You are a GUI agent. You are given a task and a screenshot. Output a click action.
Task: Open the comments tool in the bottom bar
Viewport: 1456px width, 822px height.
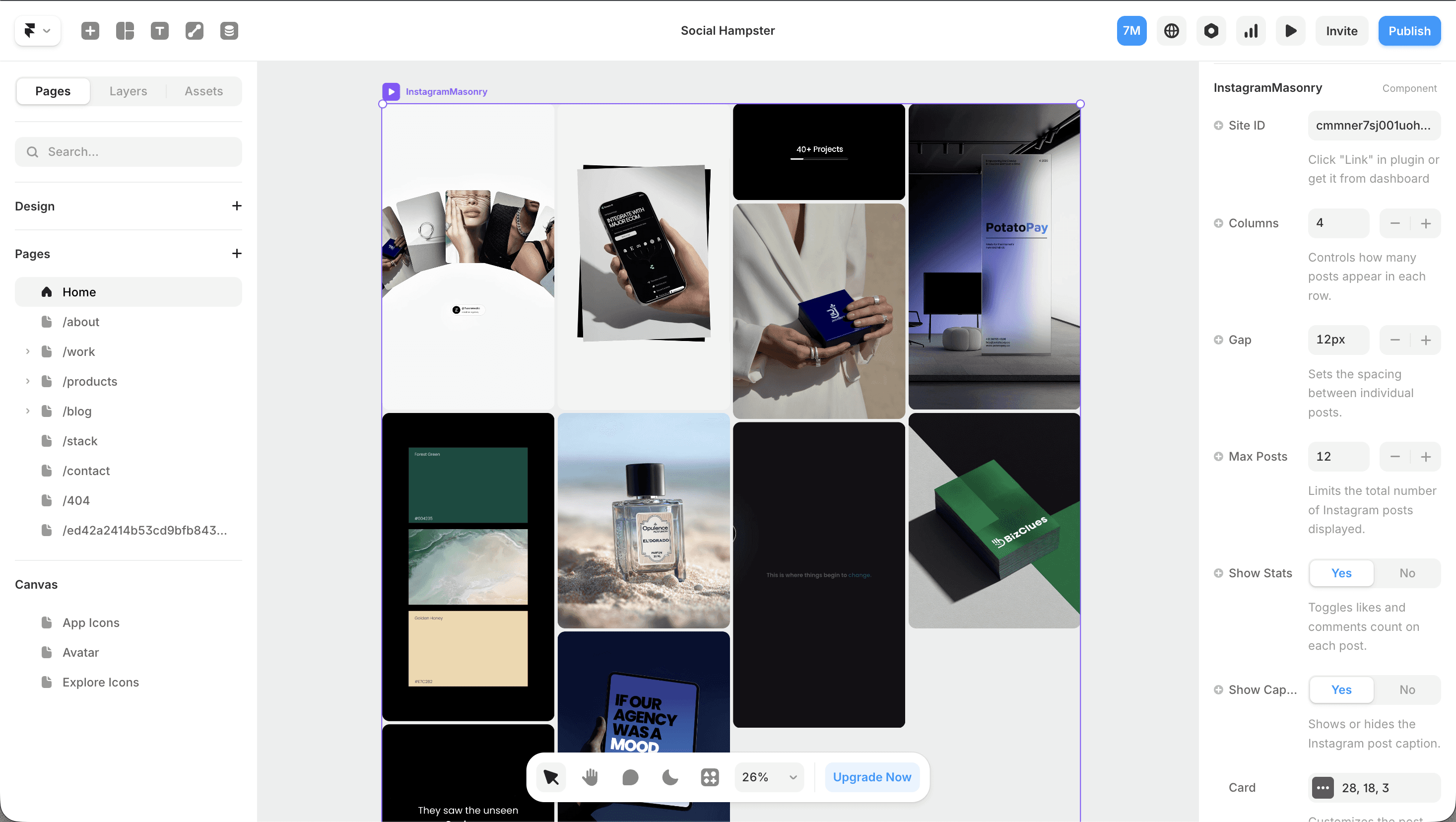point(630,777)
